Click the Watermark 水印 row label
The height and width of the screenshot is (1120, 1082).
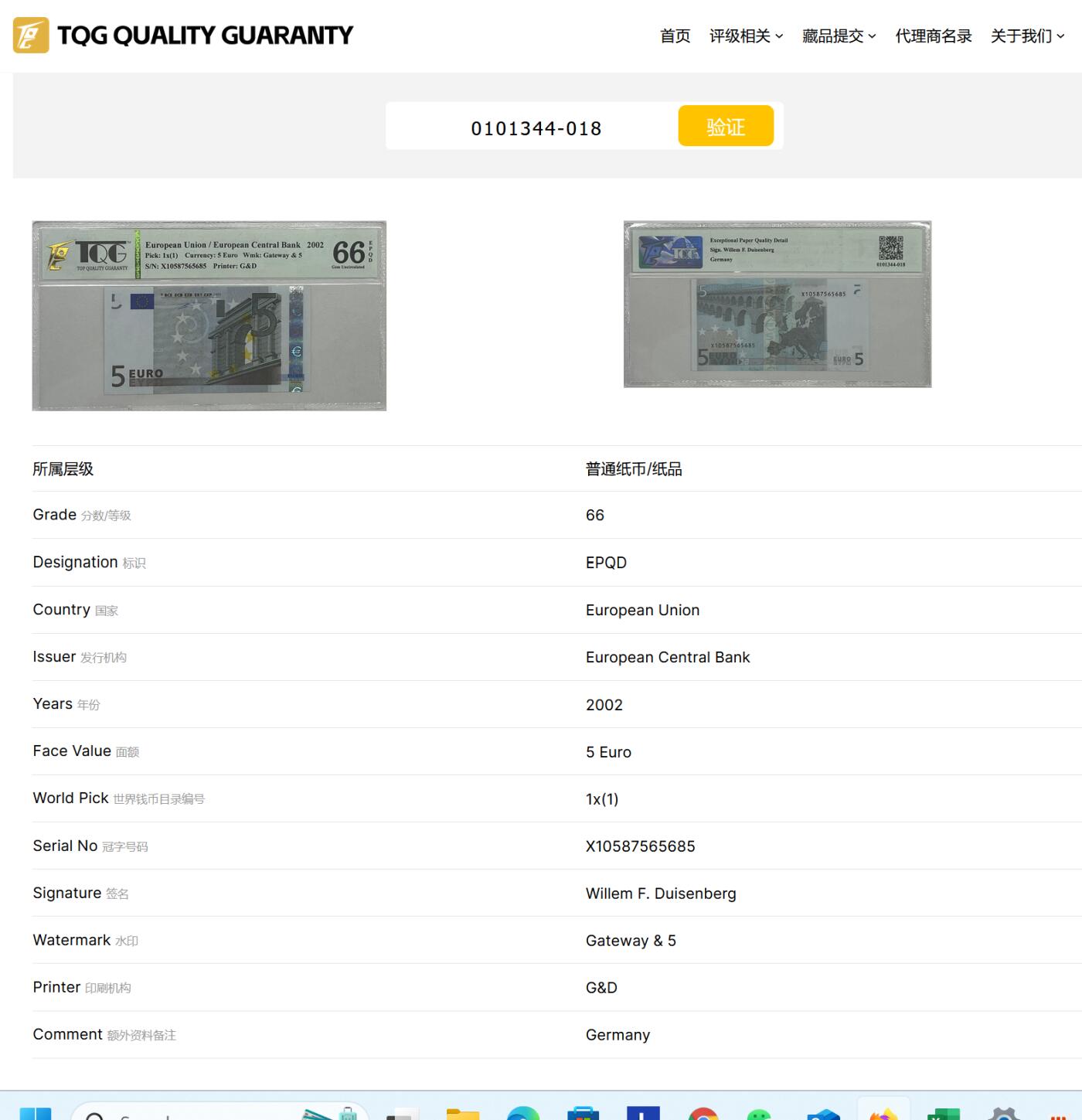coord(85,941)
